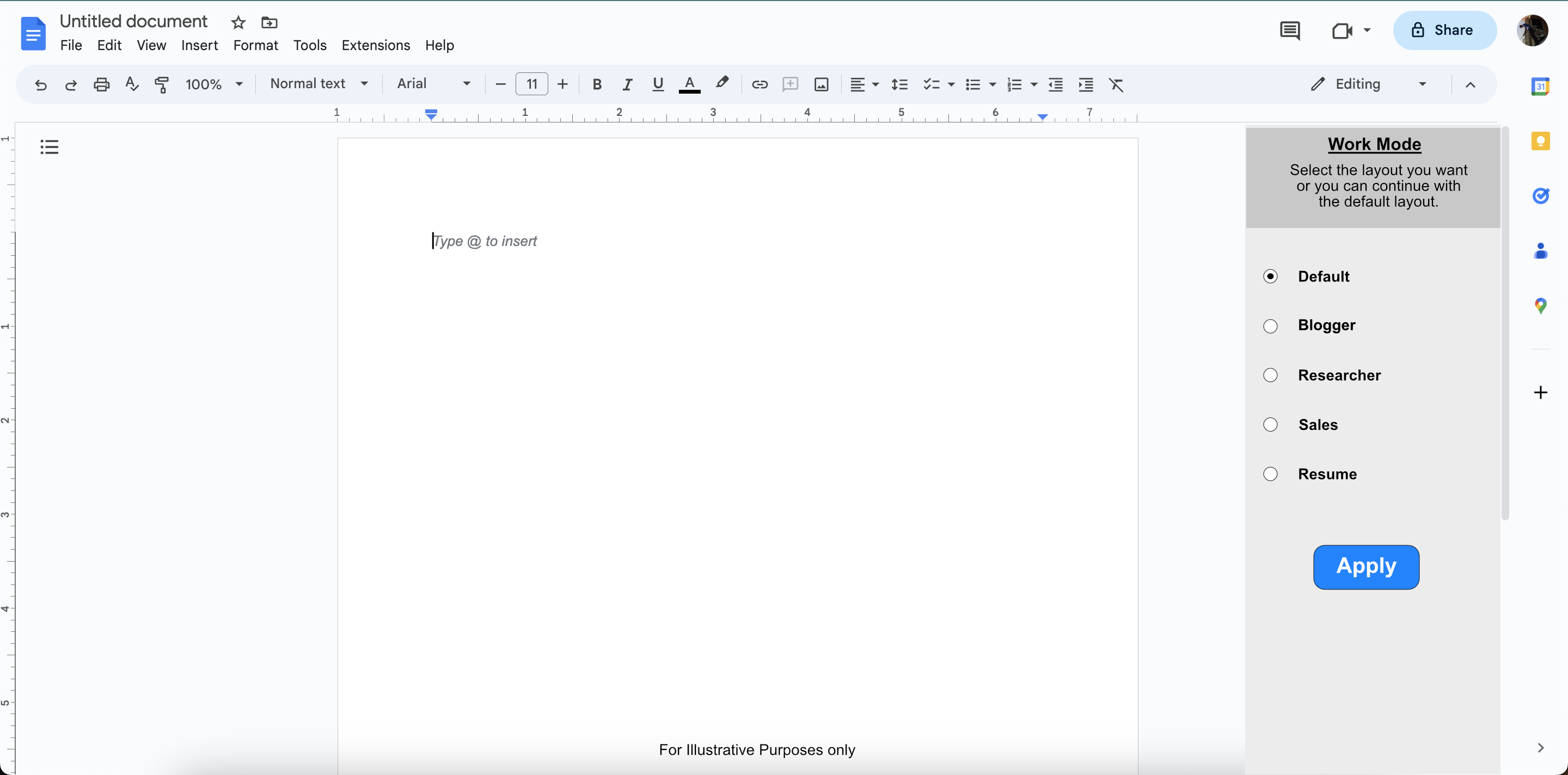Open the File menu
The width and height of the screenshot is (1568, 775).
coord(71,46)
